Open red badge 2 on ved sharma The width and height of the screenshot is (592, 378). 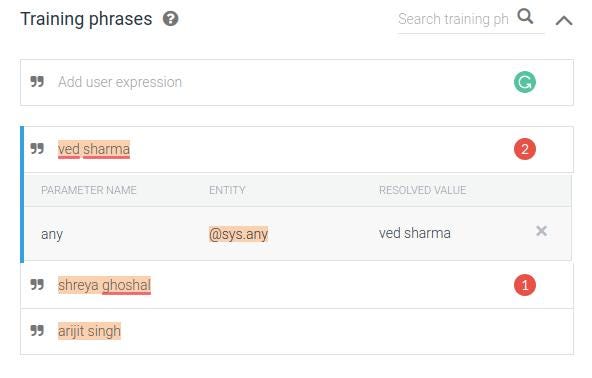click(x=524, y=149)
